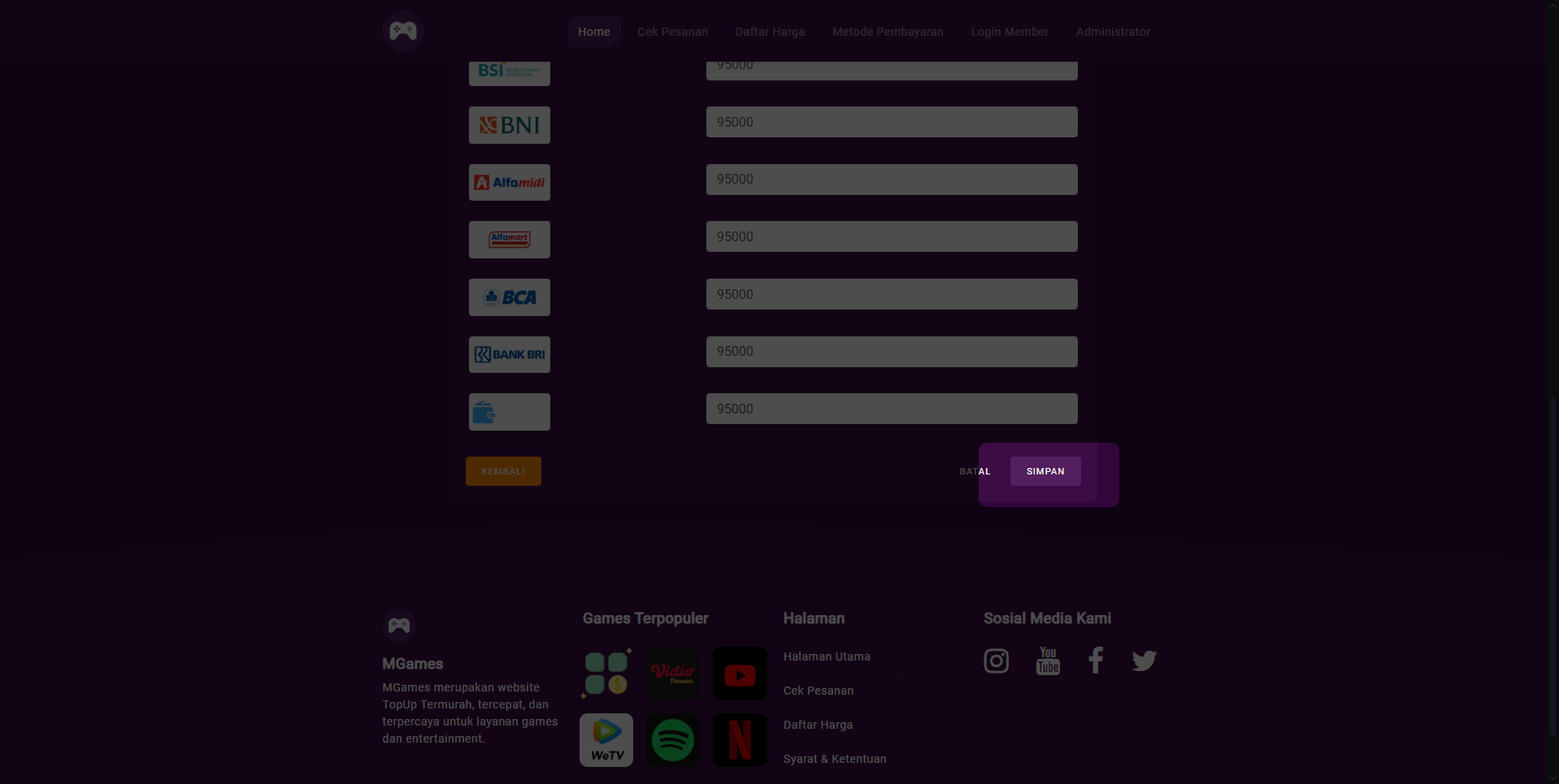Open the Twitter social icon
The image size is (1559, 784).
pos(1144,661)
